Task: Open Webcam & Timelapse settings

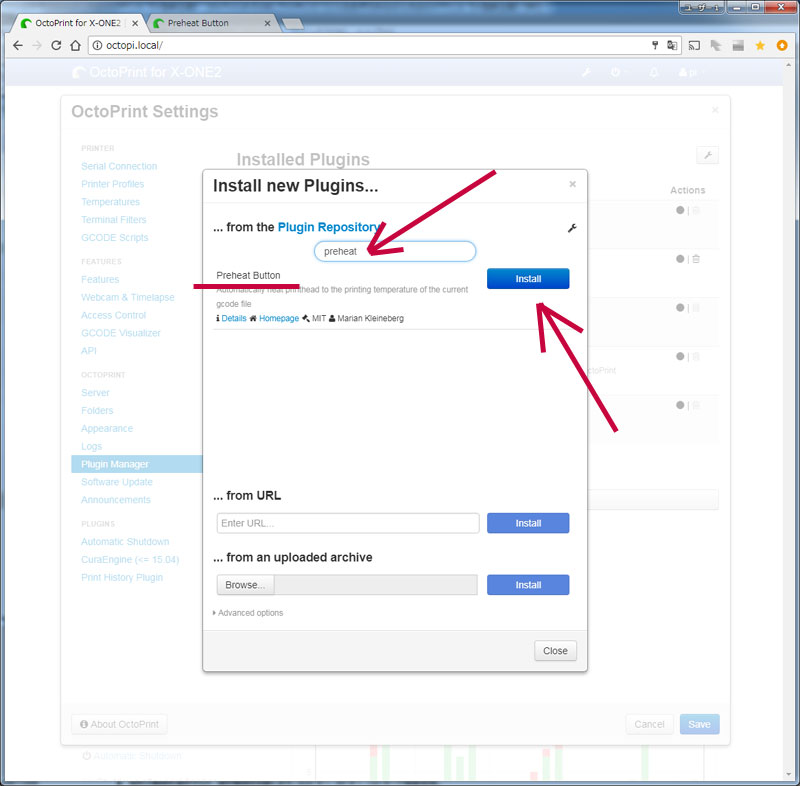Action: 128,297
